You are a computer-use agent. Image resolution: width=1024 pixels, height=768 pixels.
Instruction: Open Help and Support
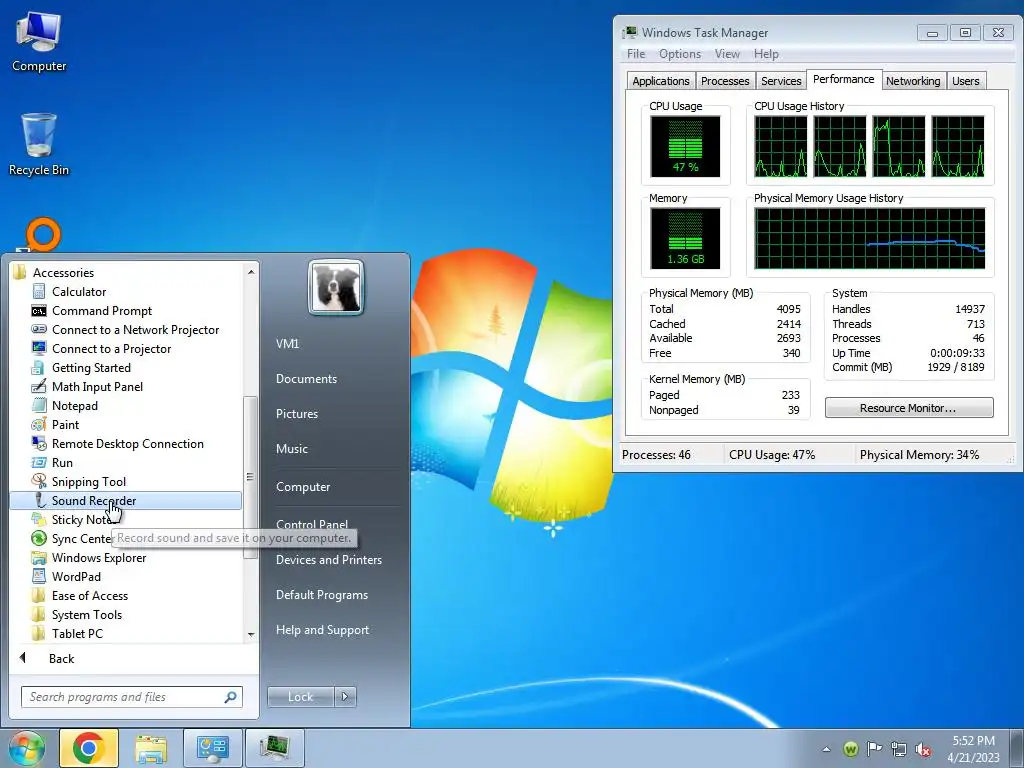tap(323, 630)
